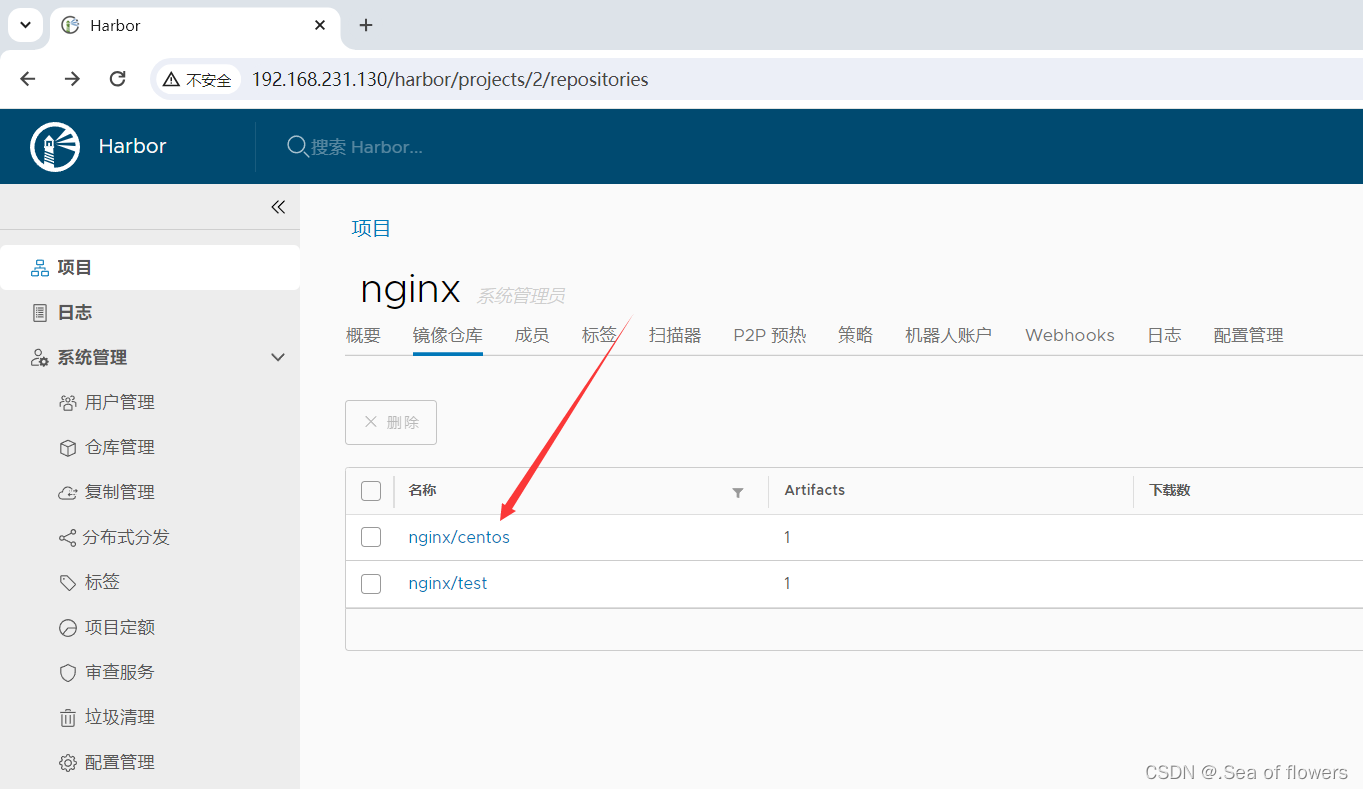The image size is (1363, 789).
Task: Click the 项目 projects icon in sidebar
Action: [x=40, y=268]
